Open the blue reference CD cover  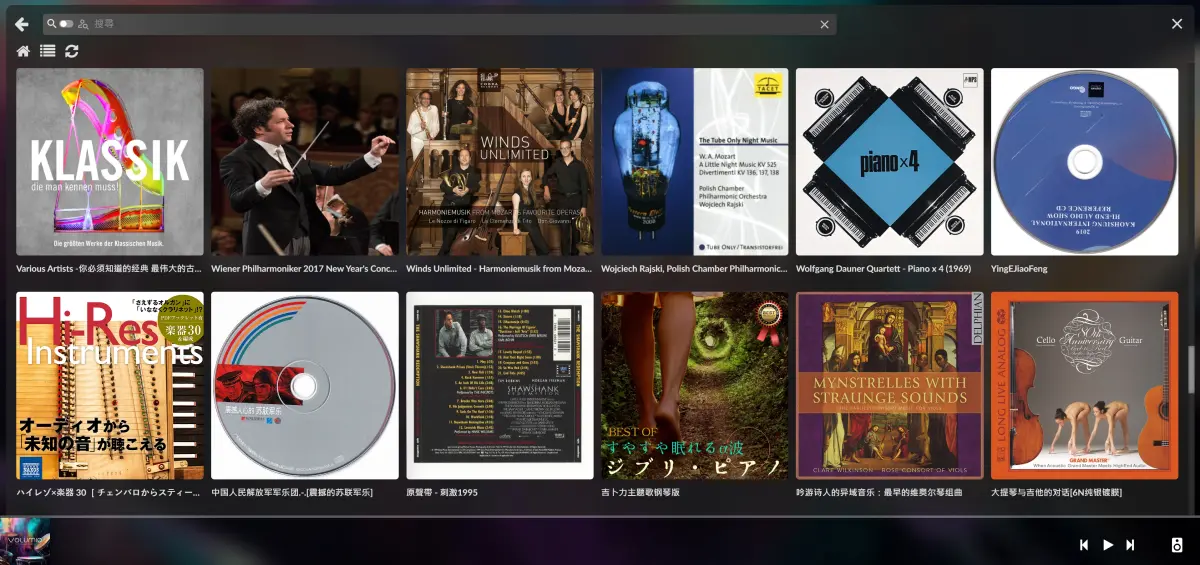(x=1085, y=162)
